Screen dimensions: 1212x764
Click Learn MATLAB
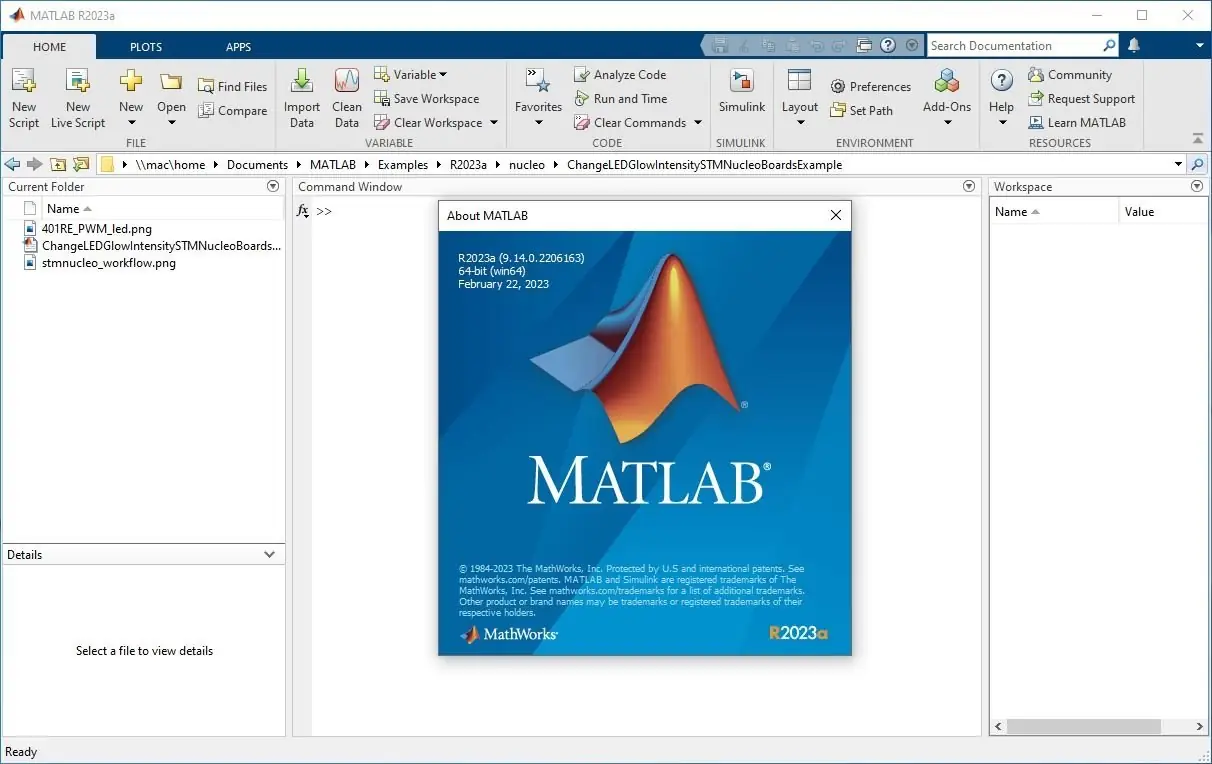[x=1077, y=123]
